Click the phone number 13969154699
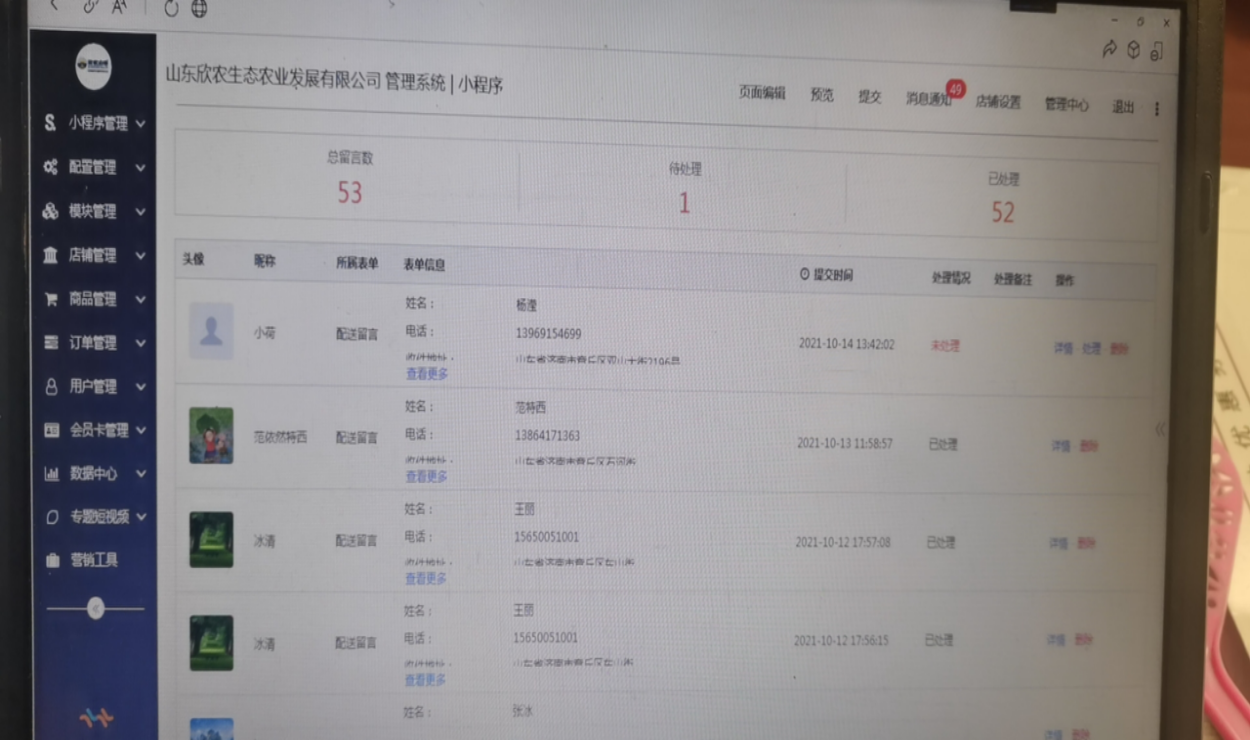 [548, 334]
